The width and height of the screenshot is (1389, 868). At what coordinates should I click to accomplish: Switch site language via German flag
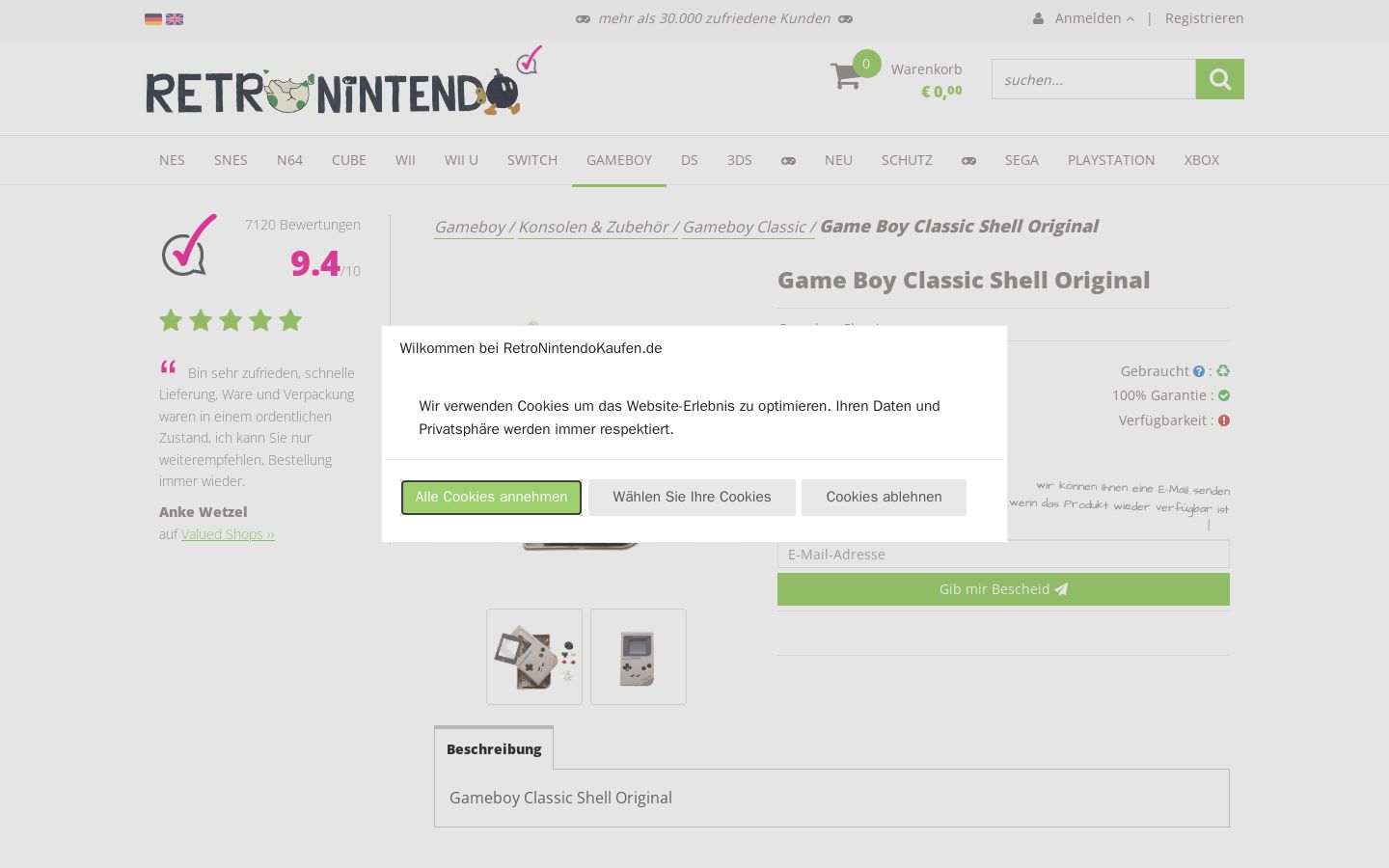[x=152, y=18]
